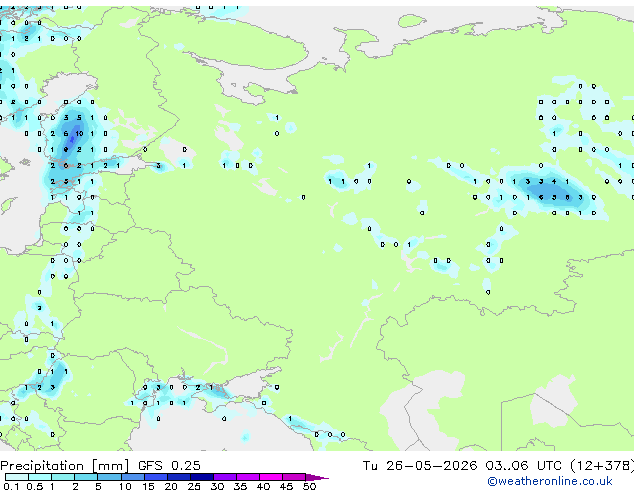Select the 0.5–1 mm legend swatch

click(40, 477)
